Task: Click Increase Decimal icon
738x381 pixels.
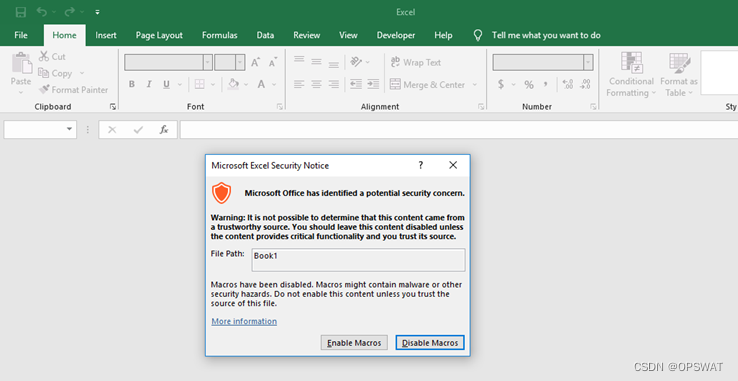Action: click(x=568, y=84)
